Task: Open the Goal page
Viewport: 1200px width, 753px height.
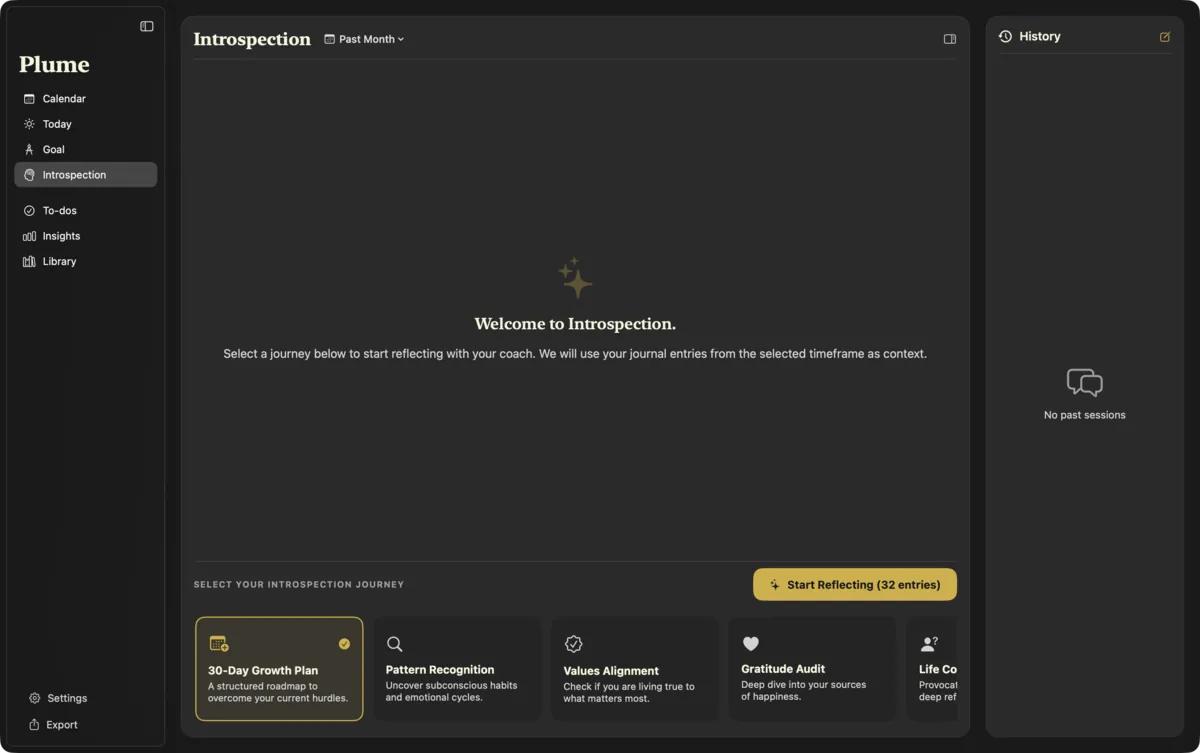Action: [x=86, y=149]
